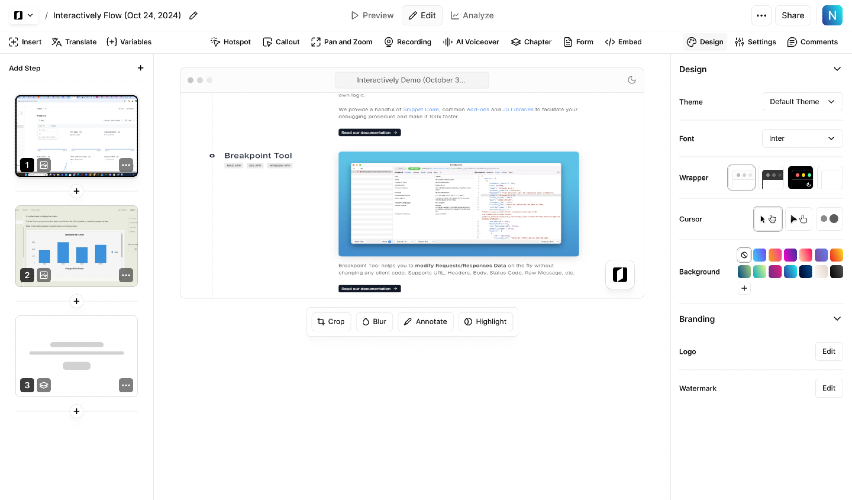Viewport: 852px width, 500px height.
Task: Select the small arrow and hand cursor style
Action: (768, 219)
